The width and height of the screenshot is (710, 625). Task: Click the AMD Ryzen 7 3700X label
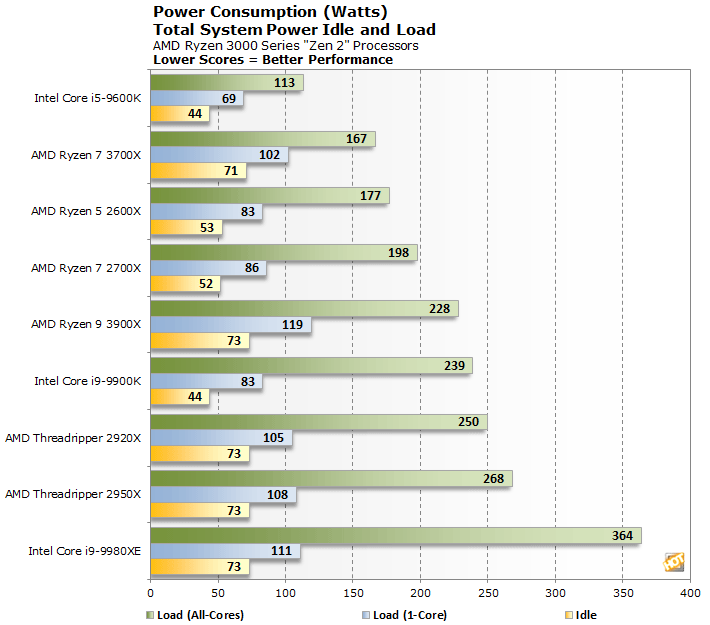(x=86, y=155)
